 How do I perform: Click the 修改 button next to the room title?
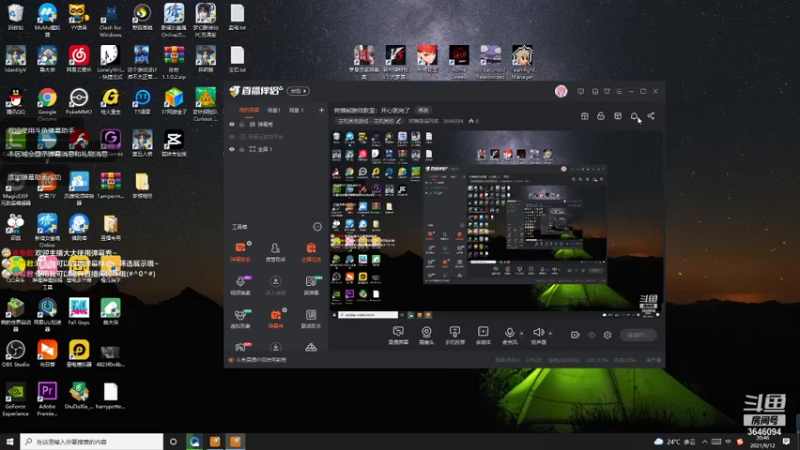[423, 110]
